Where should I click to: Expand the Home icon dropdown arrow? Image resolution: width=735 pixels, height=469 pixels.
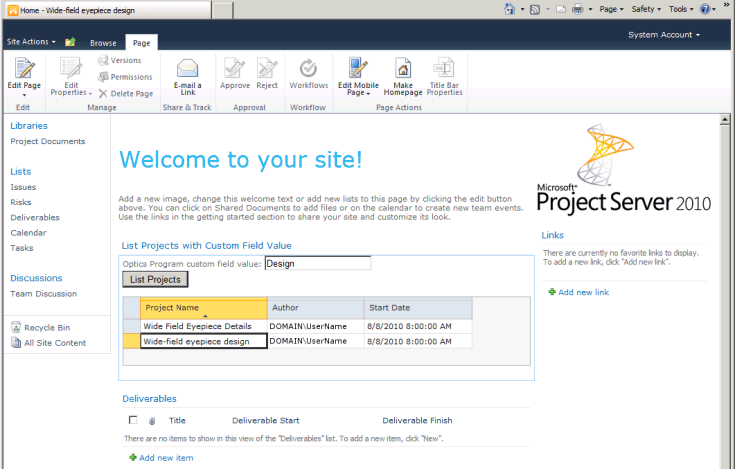pos(522,9)
